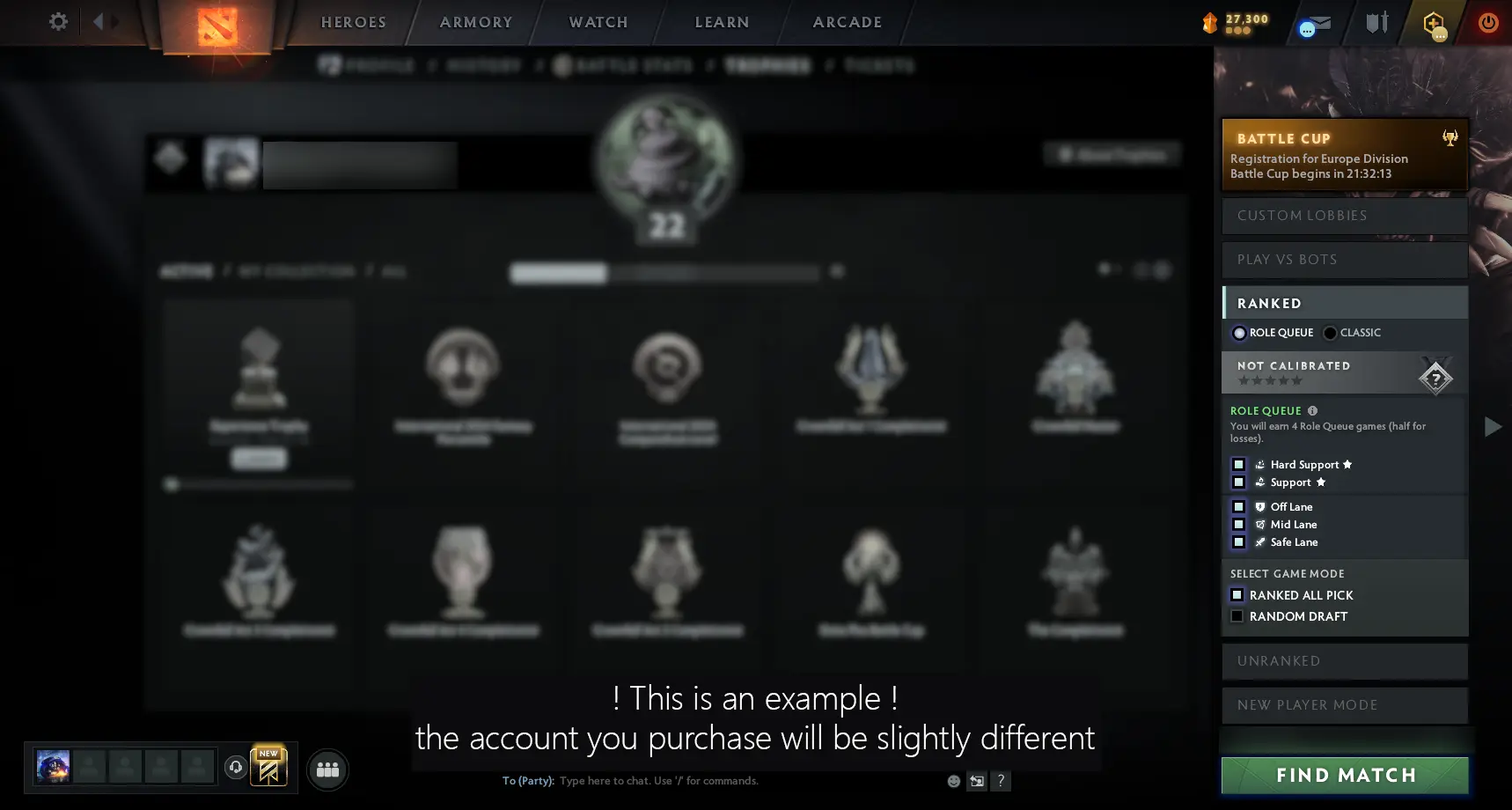1512x810 pixels.
Task: Open the armory loadout shield icon
Action: (x=1377, y=22)
